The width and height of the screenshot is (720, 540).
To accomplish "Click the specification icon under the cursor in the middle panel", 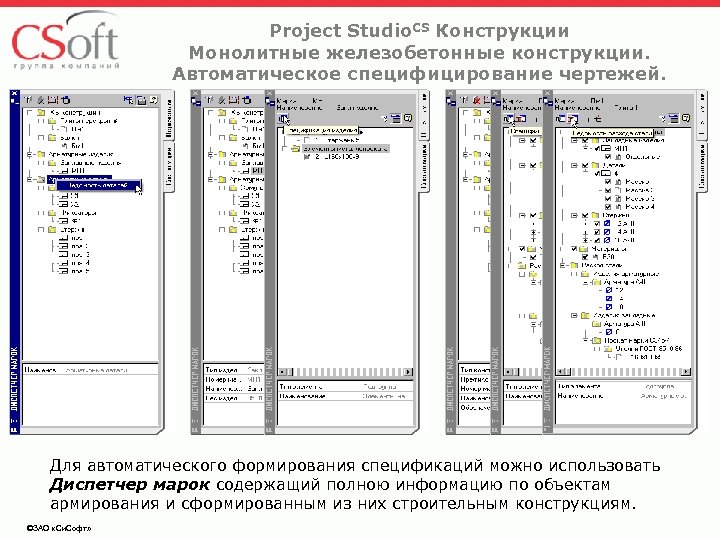I will pyautogui.click(x=282, y=119).
